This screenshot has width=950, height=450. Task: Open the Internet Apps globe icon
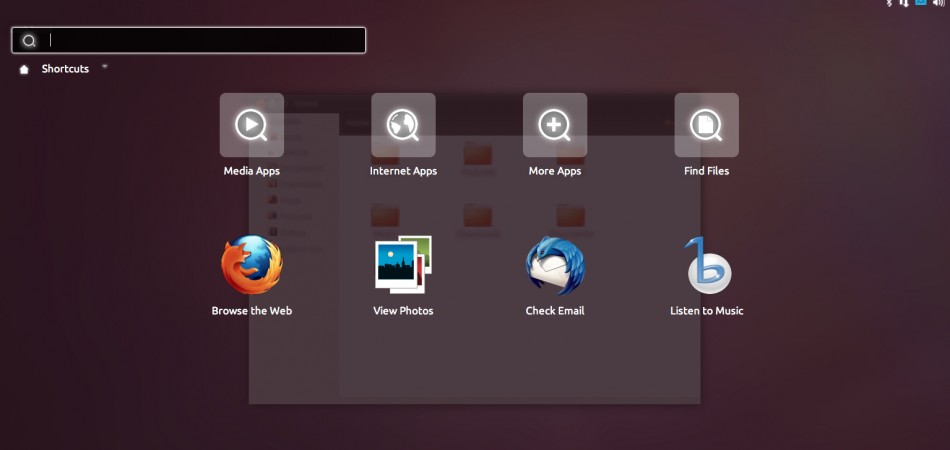(403, 125)
